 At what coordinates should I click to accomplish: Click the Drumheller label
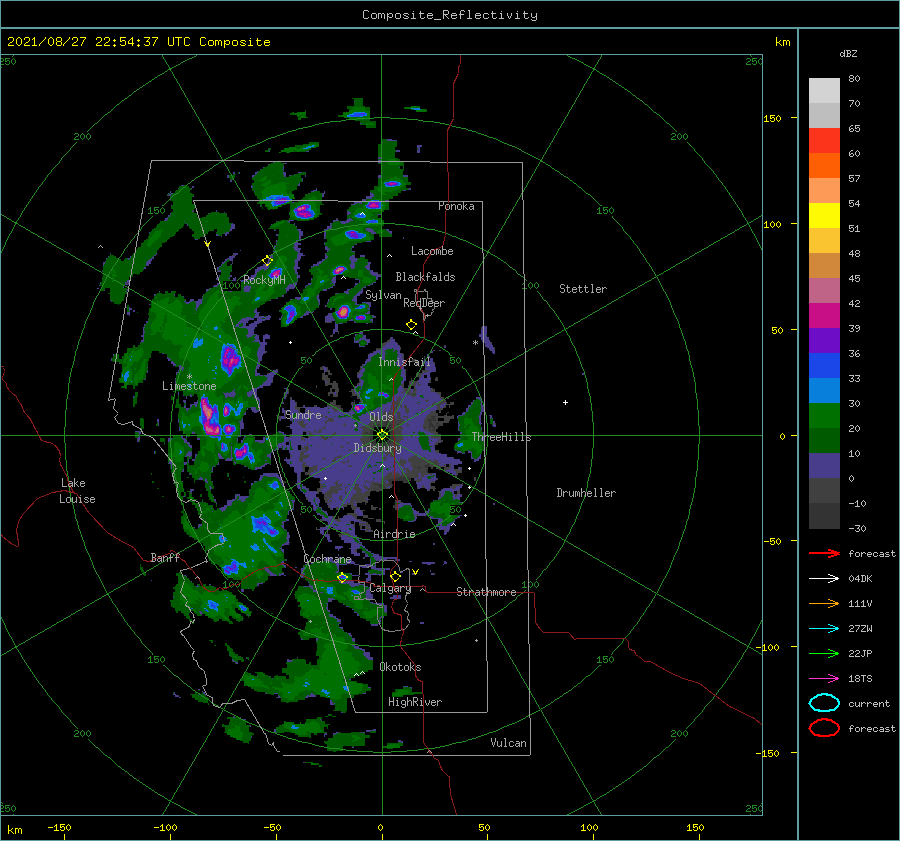pyautogui.click(x=586, y=493)
